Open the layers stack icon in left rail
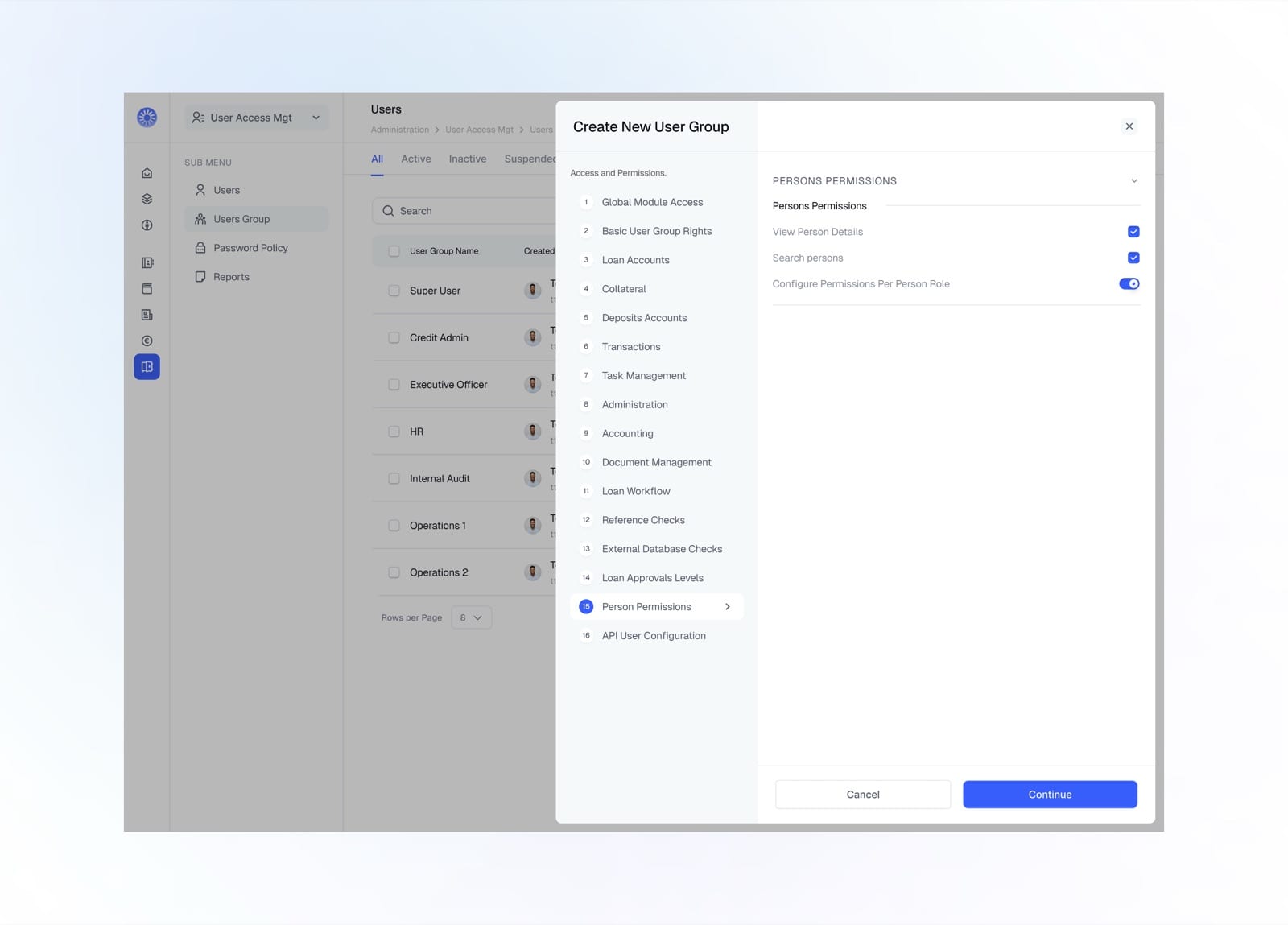The width and height of the screenshot is (1288, 925). click(147, 199)
